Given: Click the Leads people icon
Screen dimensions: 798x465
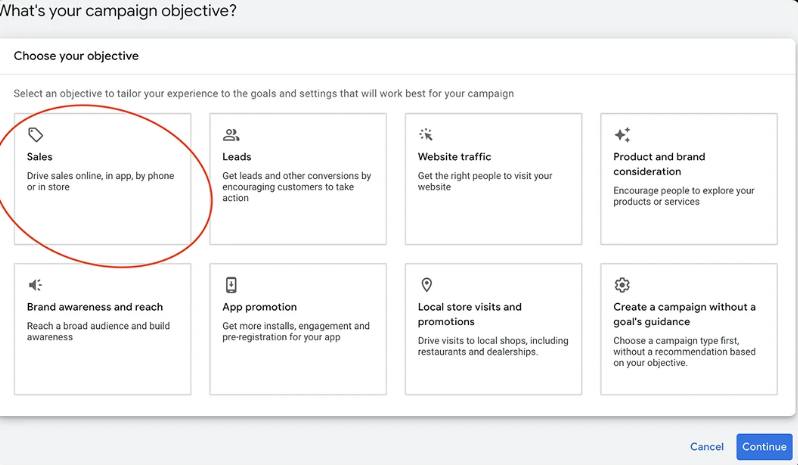Looking at the screenshot, I should pos(231,135).
